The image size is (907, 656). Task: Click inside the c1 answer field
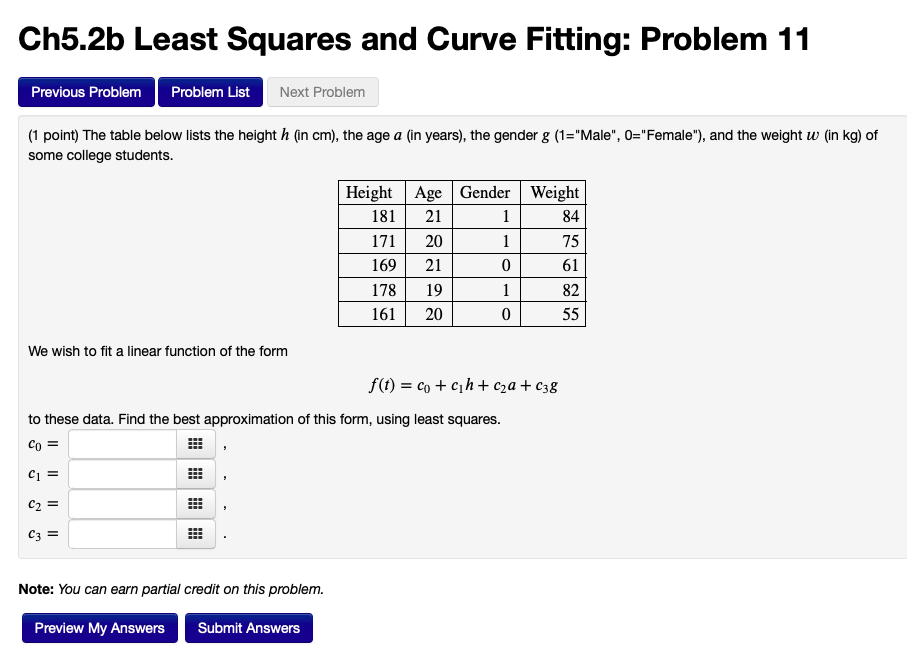tap(120, 473)
